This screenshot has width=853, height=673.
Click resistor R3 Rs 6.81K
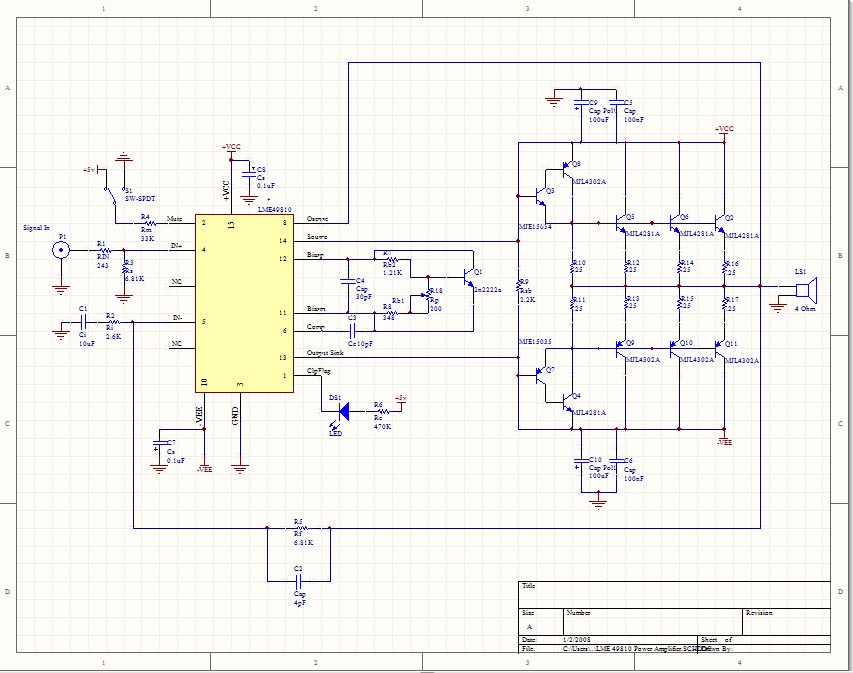(x=124, y=270)
